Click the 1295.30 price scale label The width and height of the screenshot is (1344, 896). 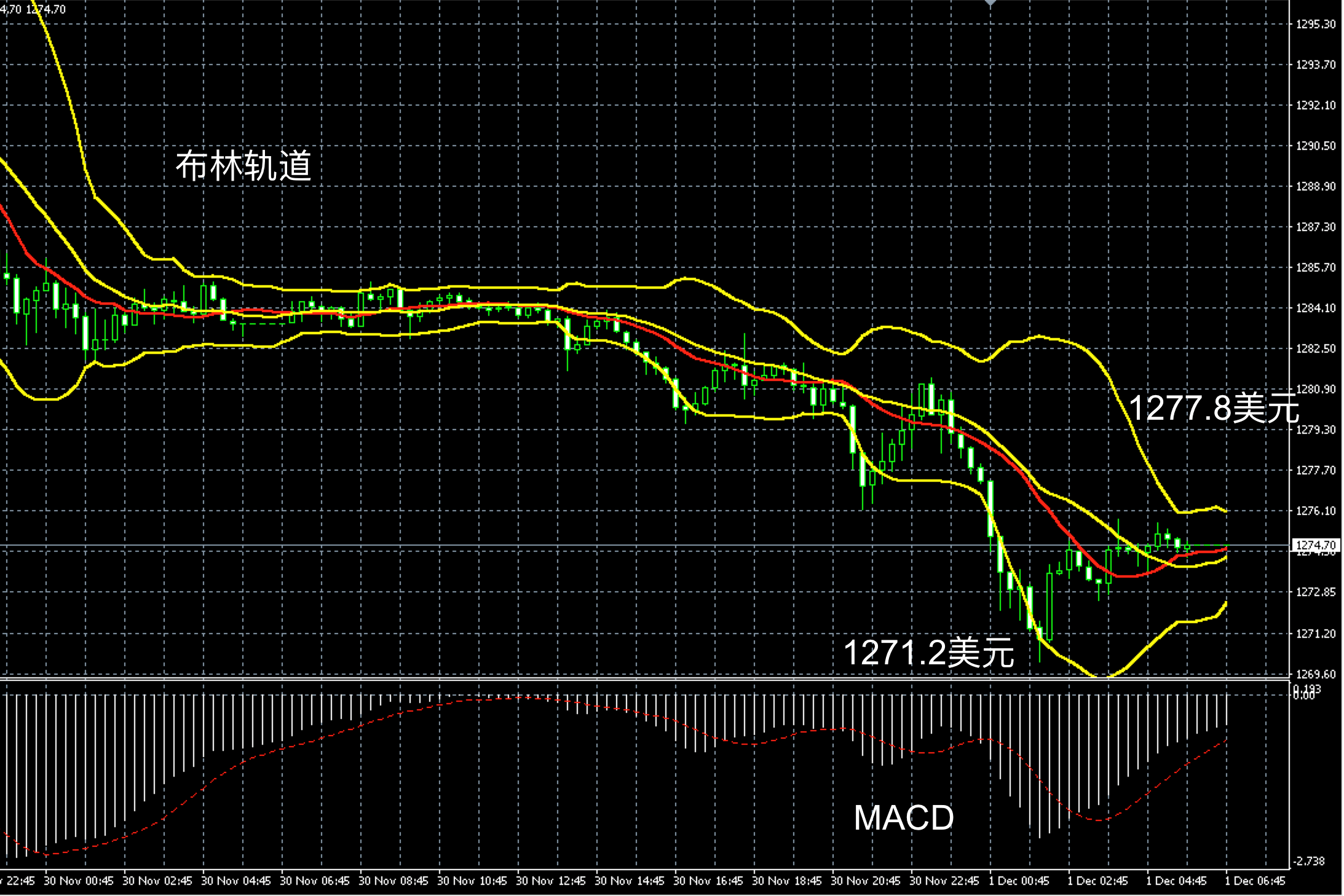(1315, 24)
